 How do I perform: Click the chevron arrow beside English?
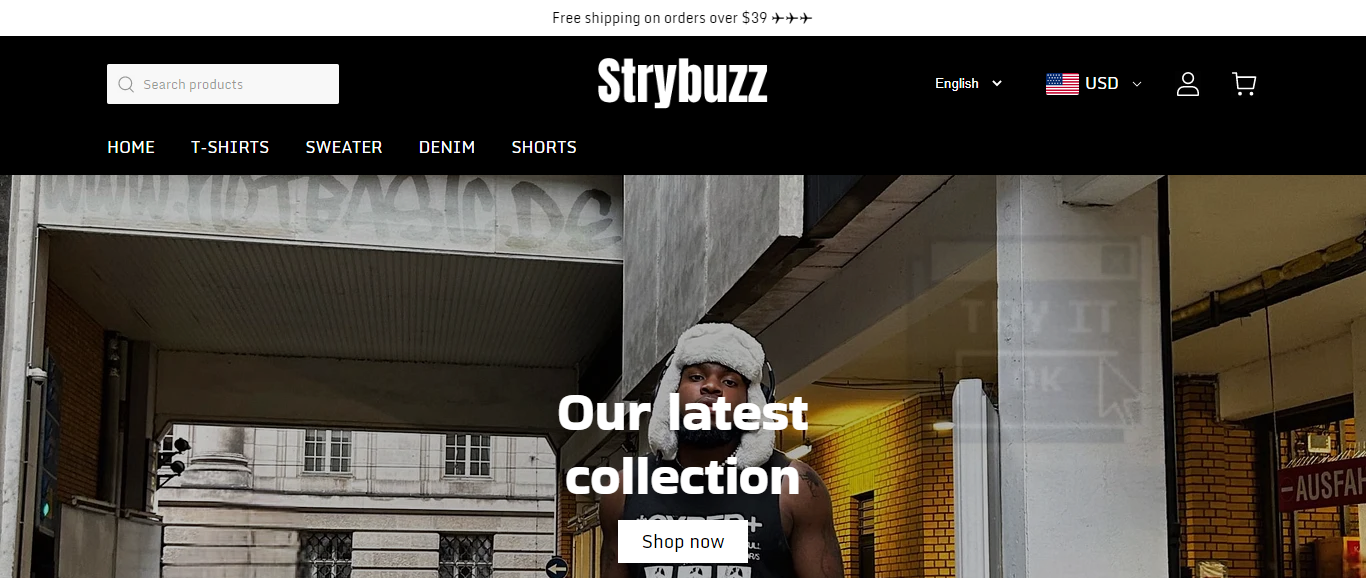(996, 84)
